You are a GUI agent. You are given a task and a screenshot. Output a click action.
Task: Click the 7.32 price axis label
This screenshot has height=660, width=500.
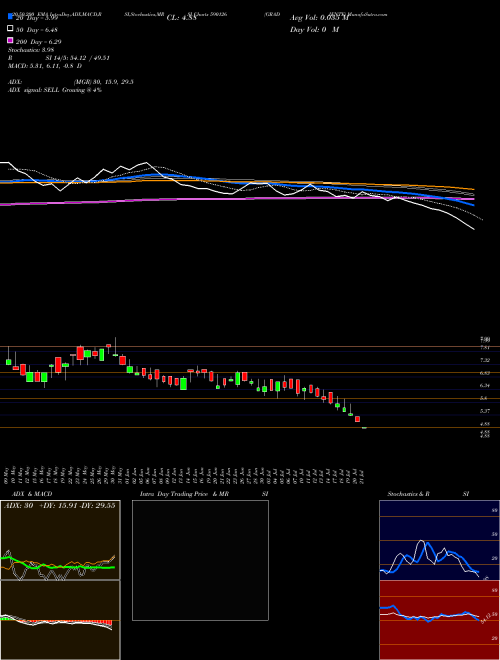485,360
